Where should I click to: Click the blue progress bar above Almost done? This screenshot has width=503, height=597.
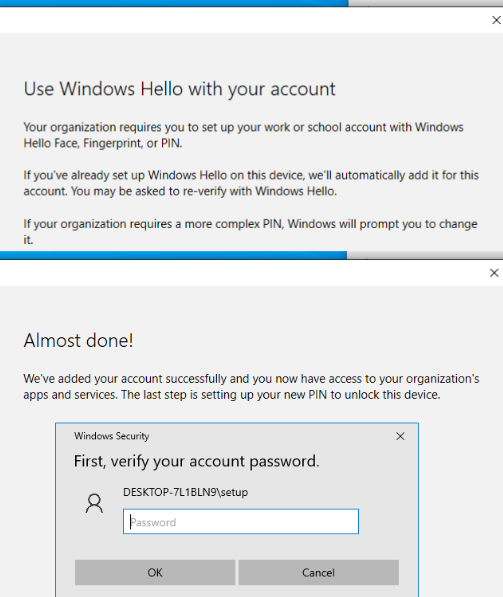click(173, 255)
